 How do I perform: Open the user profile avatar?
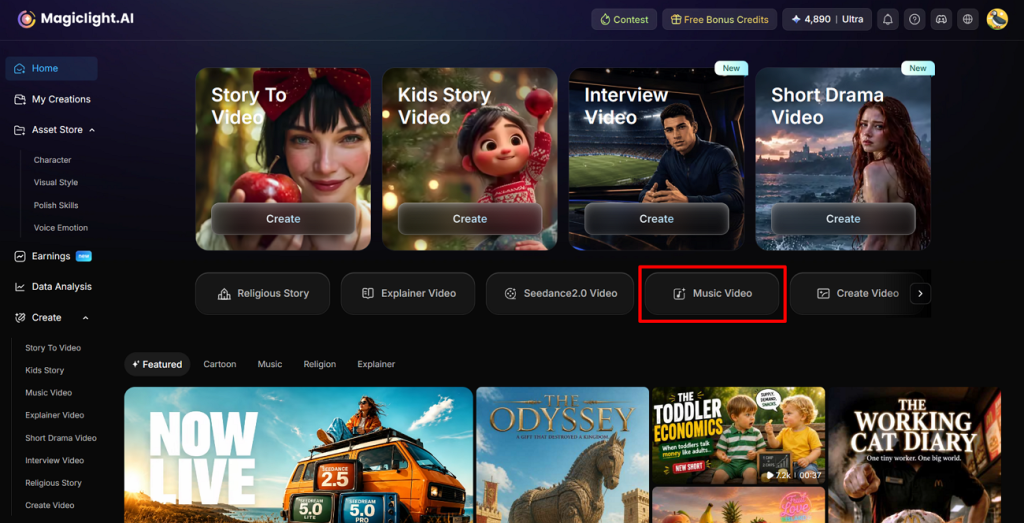(x=997, y=20)
